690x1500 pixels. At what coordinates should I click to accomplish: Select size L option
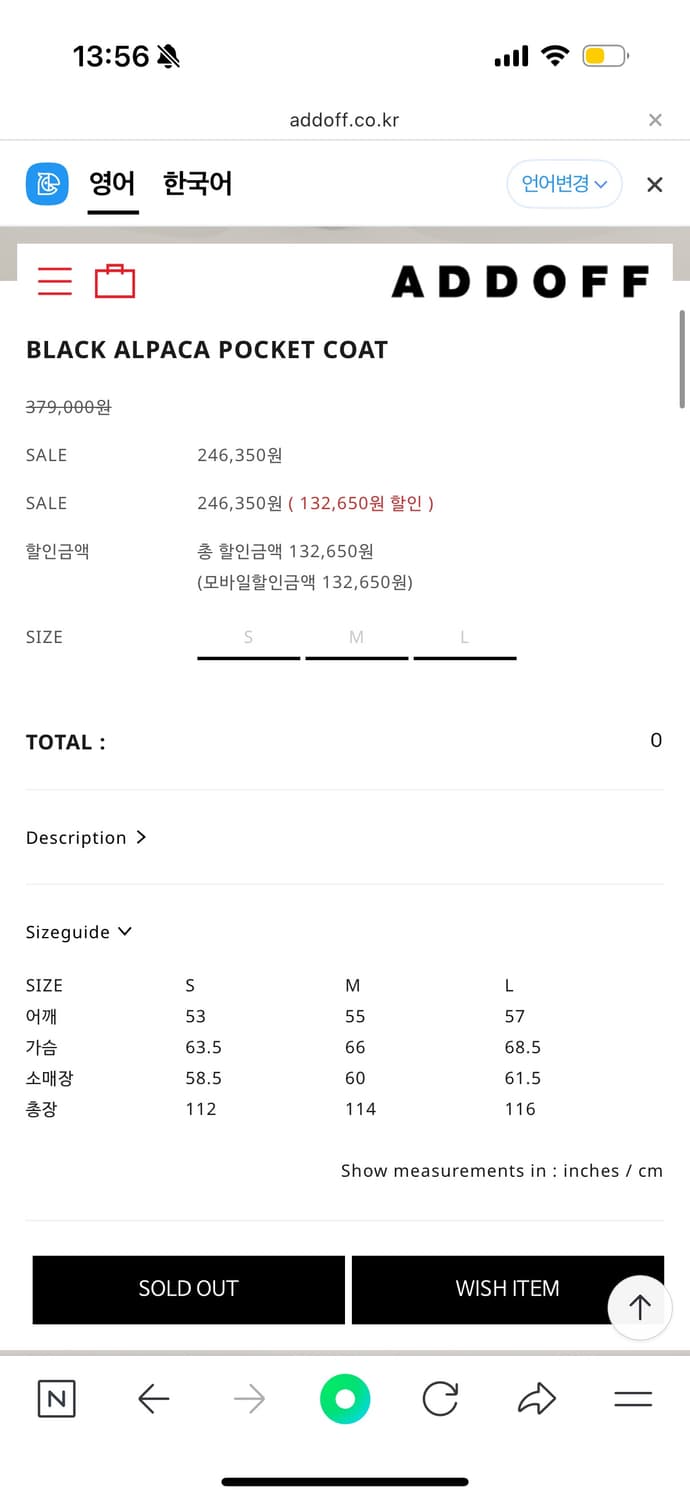465,638
